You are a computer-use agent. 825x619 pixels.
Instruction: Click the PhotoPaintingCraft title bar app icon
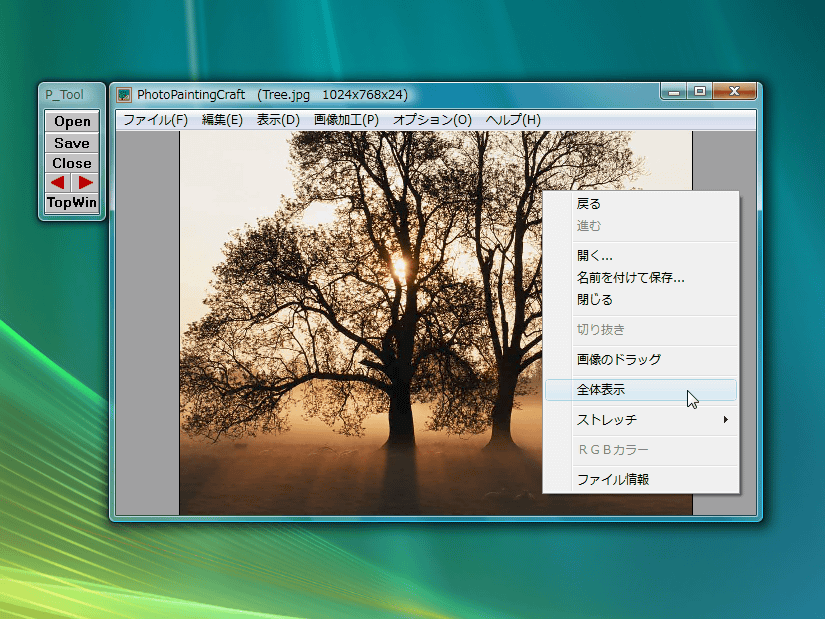pyautogui.click(x=124, y=95)
